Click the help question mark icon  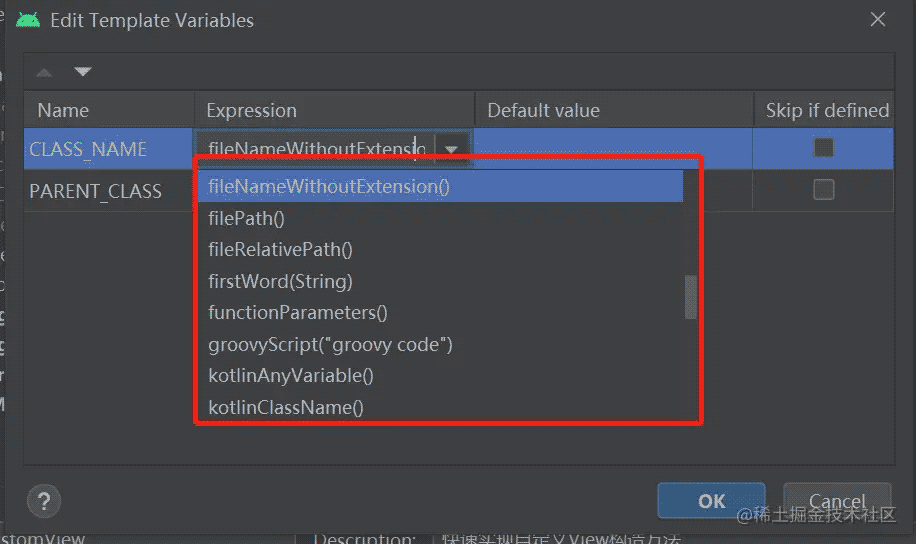click(44, 500)
